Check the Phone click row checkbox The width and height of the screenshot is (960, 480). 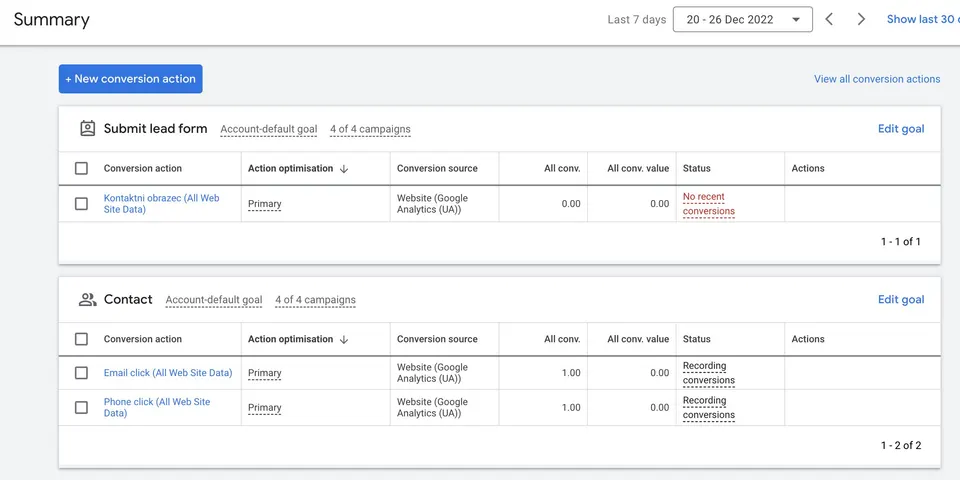[81, 407]
